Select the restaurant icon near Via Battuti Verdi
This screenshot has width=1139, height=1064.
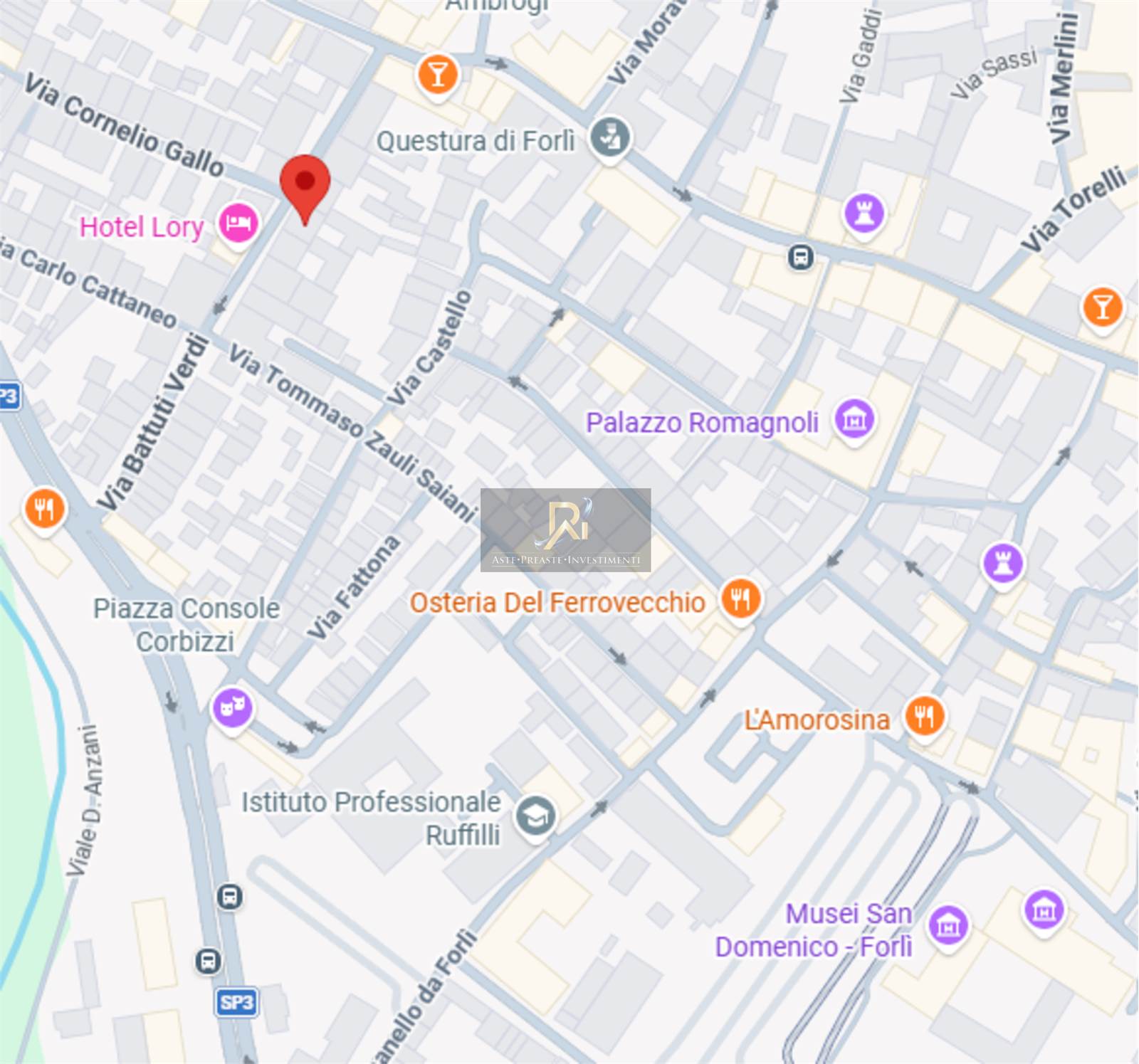point(45,510)
